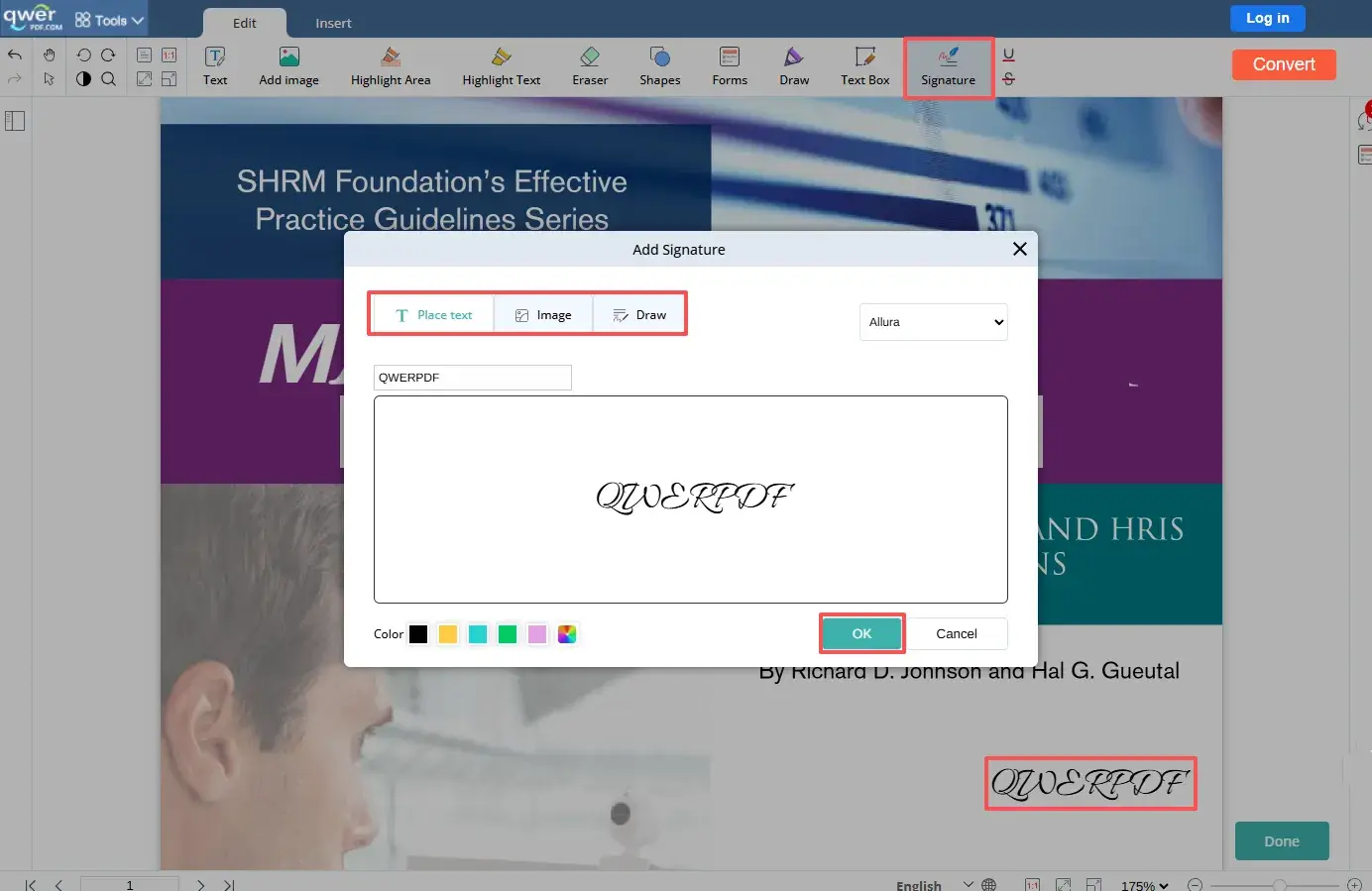Click the Log in button
1372x891 pixels.
(x=1268, y=18)
